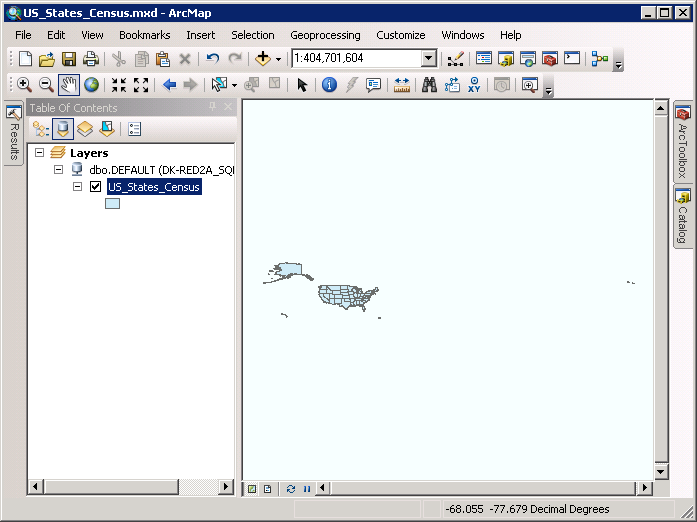Viewport: 697px width, 522px height.
Task: Click map vertical scrollbar down arrow
Action: [661, 472]
